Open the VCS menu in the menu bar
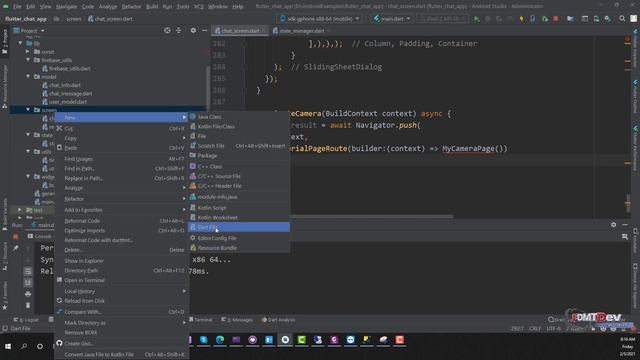 pos(198,7)
